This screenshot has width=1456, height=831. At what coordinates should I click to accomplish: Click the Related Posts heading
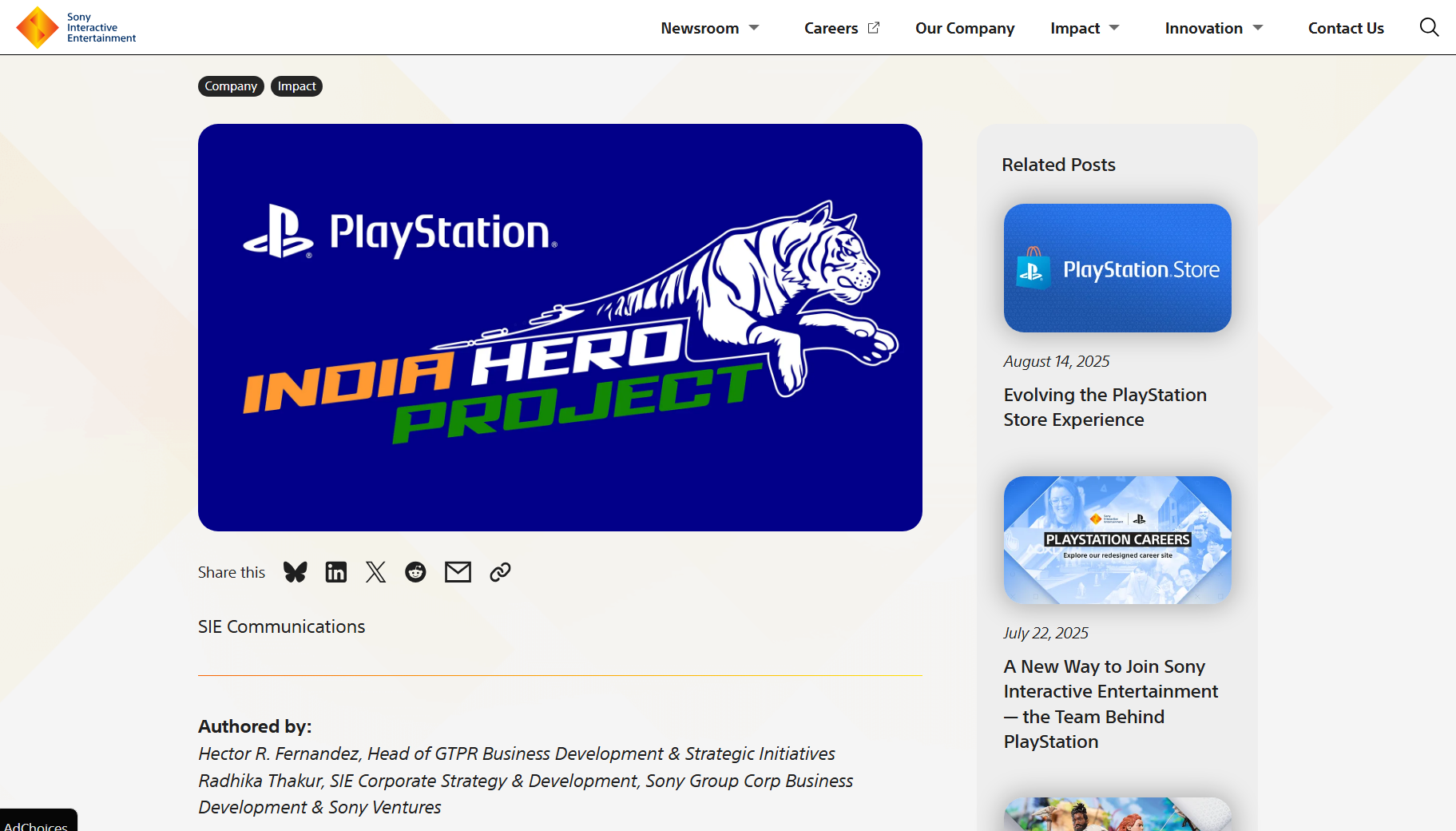tap(1058, 165)
